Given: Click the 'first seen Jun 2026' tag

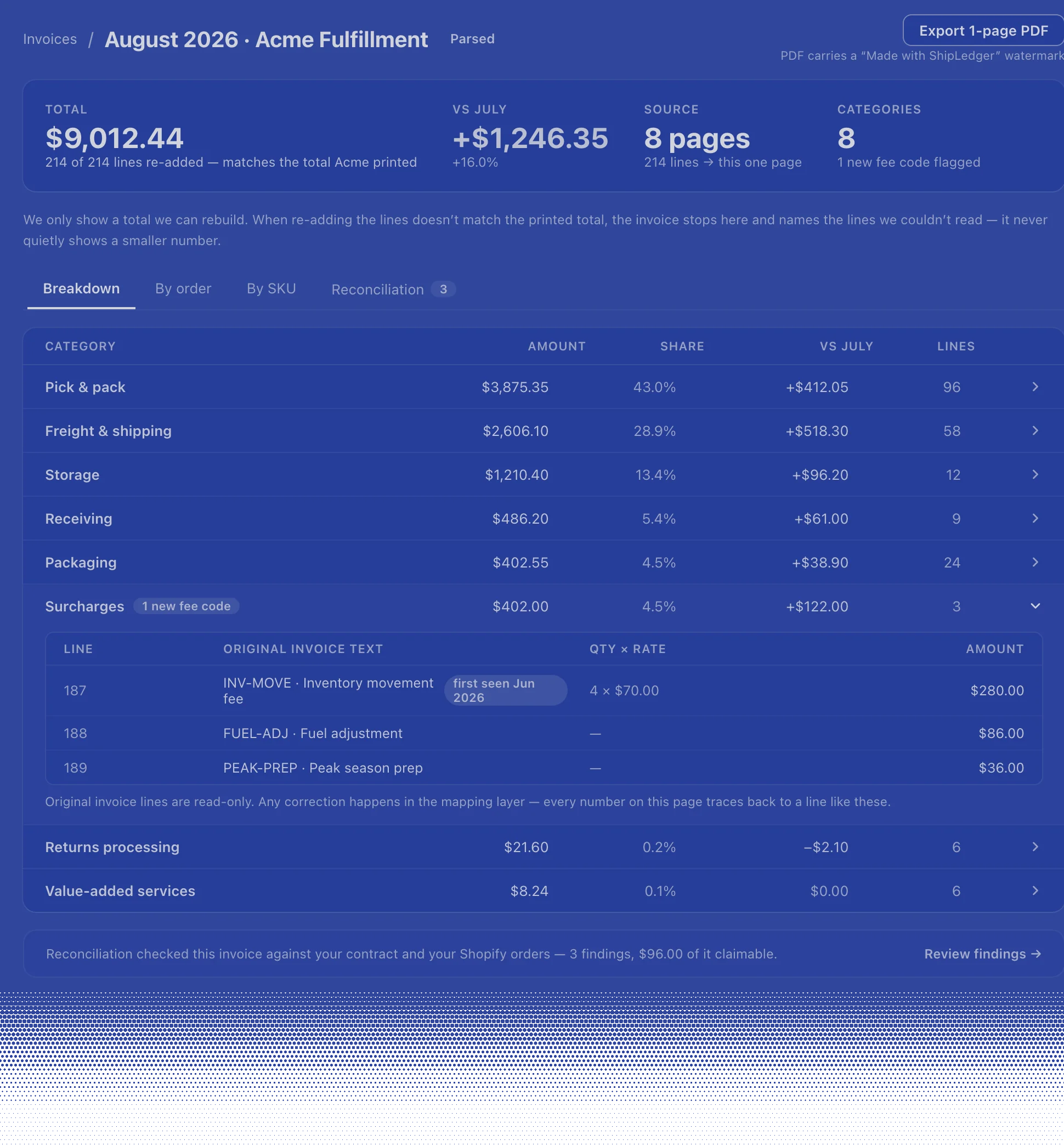Looking at the screenshot, I should point(505,690).
